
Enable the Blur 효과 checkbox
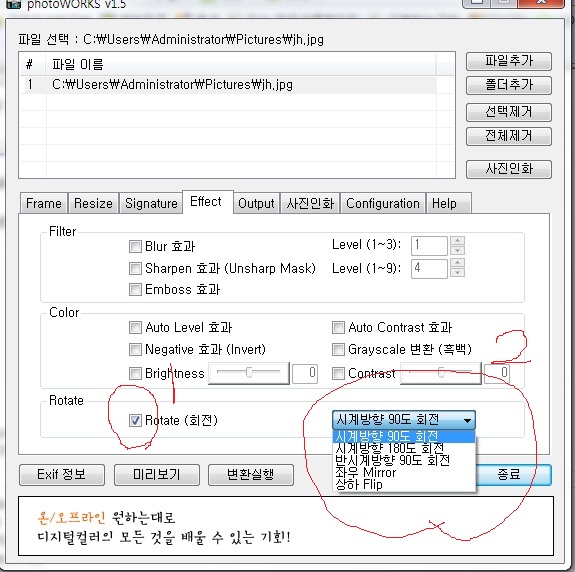[135, 246]
